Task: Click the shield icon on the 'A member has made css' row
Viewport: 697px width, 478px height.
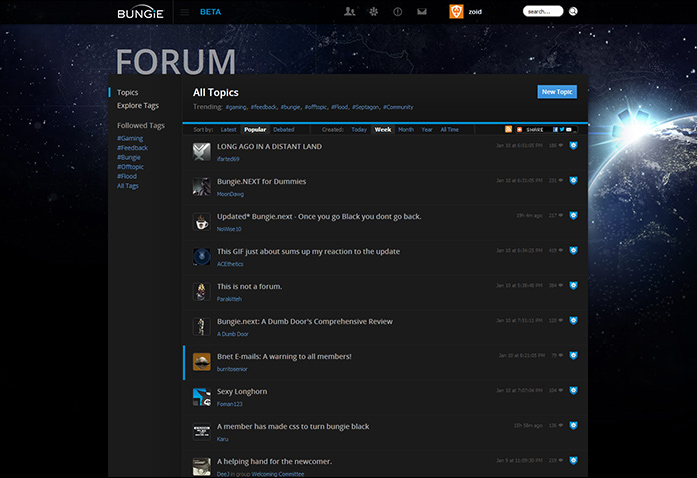Action: pos(573,426)
